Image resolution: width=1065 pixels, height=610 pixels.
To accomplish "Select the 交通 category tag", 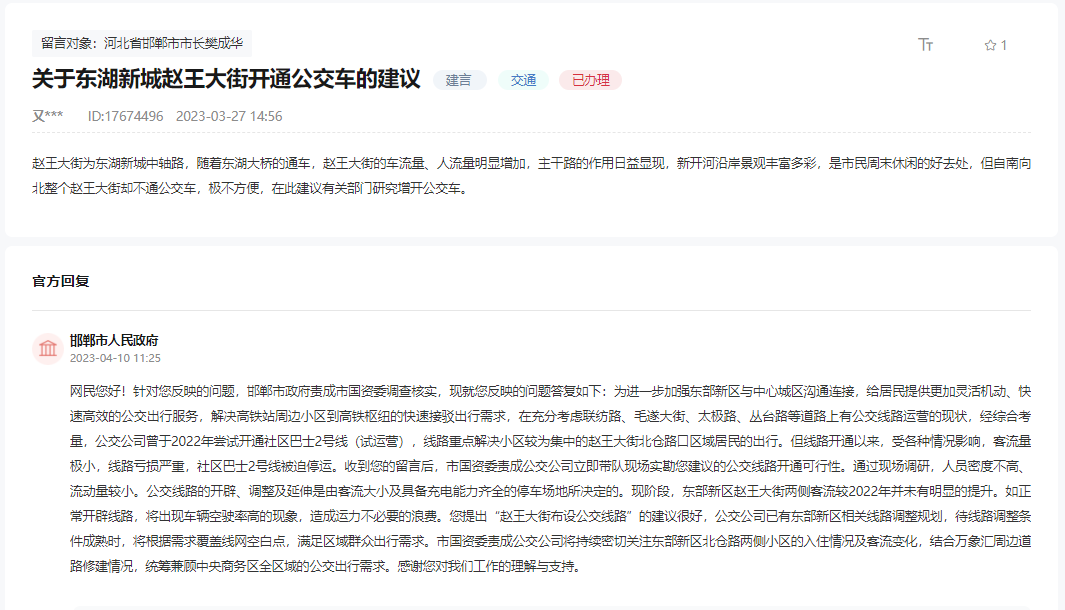I will pos(524,80).
